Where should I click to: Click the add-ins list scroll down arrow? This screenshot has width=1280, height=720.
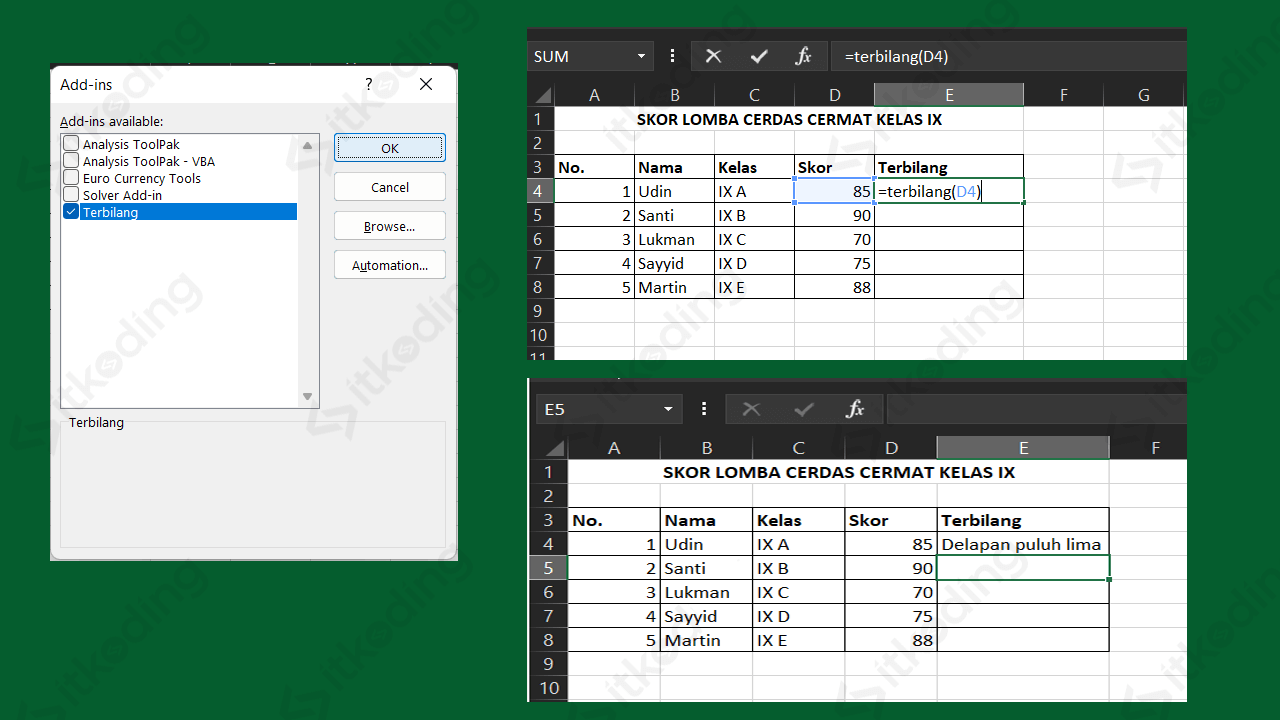click(x=308, y=397)
